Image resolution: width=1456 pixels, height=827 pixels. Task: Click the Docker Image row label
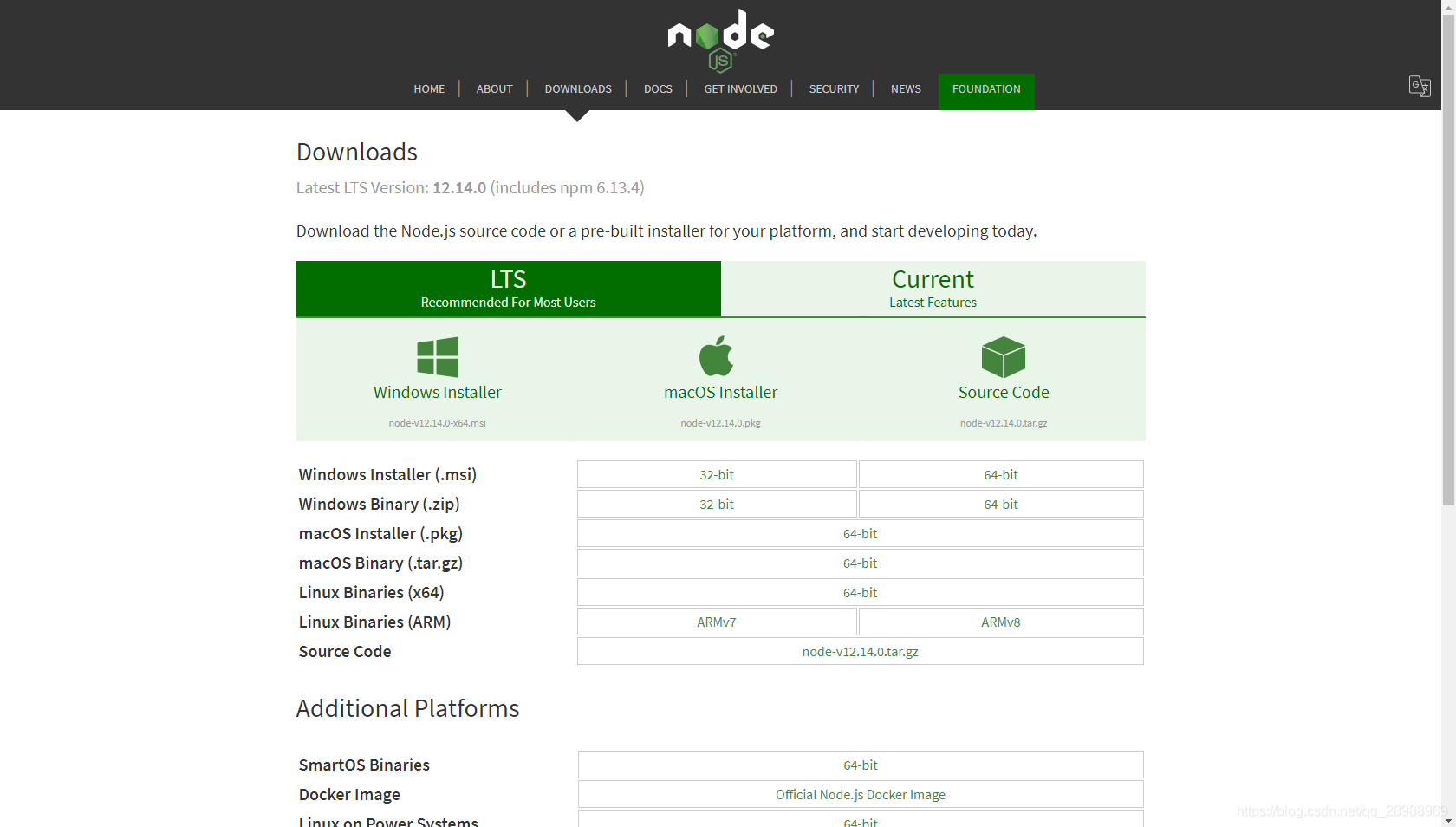349,795
